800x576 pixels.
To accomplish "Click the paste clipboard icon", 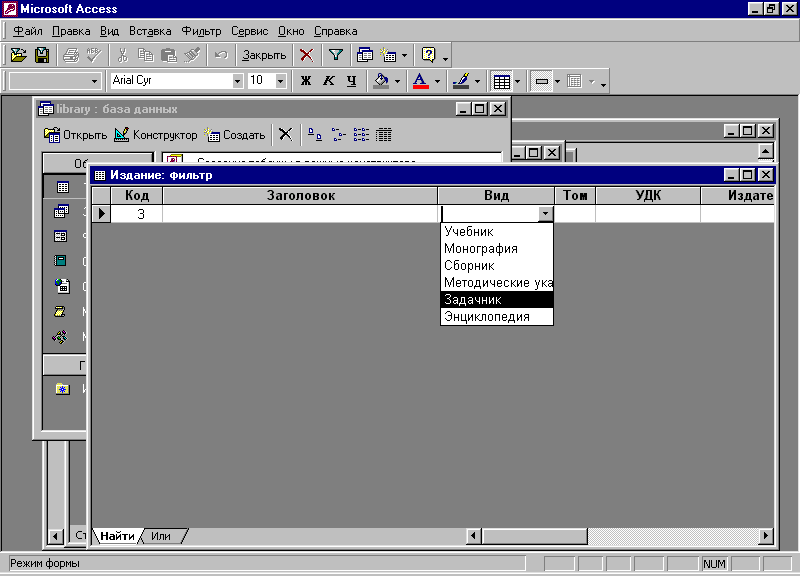I will 169,55.
